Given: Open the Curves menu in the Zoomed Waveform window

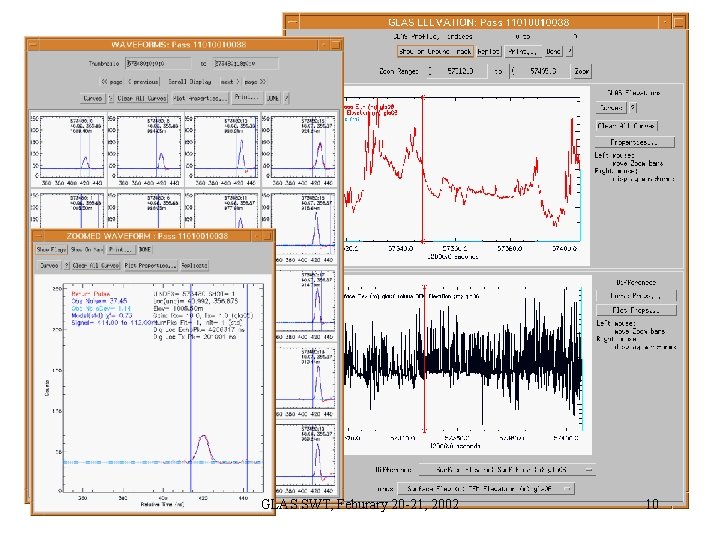Looking at the screenshot, I should tap(49, 265).
